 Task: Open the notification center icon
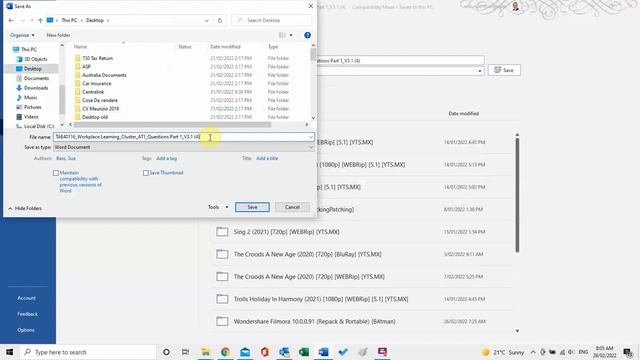click(628, 352)
